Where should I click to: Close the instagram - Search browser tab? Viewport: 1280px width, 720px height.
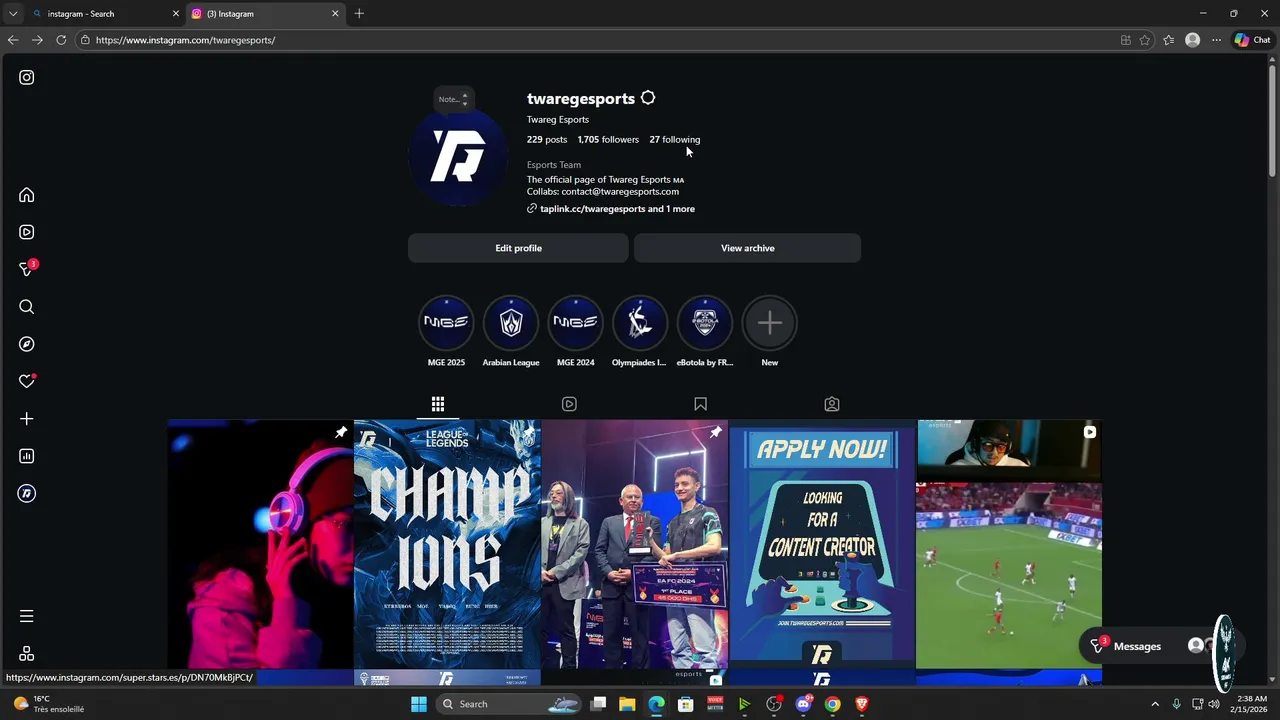(176, 14)
